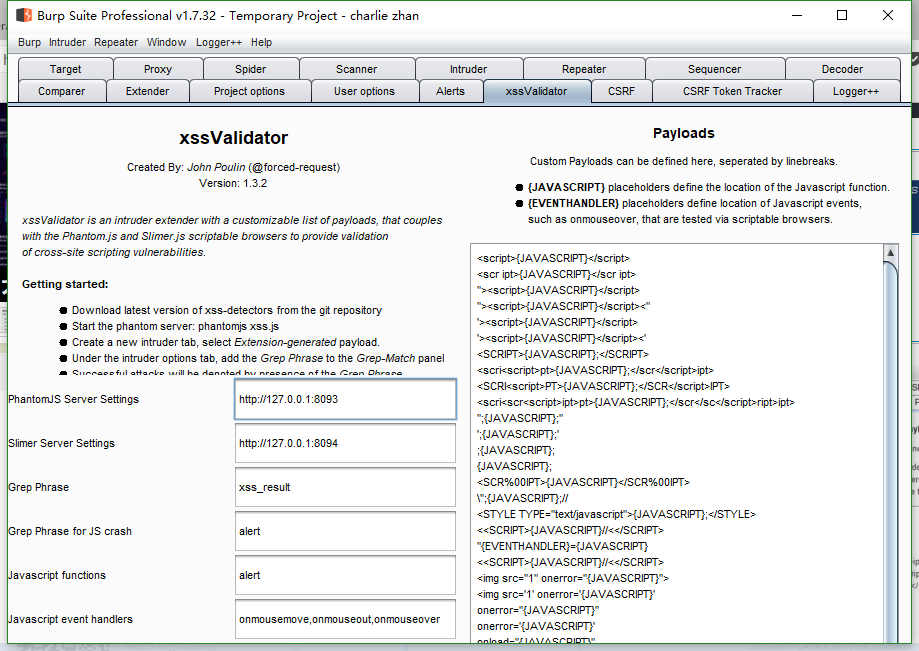Open the User options tab
The height and width of the screenshot is (651, 919).
(365, 91)
